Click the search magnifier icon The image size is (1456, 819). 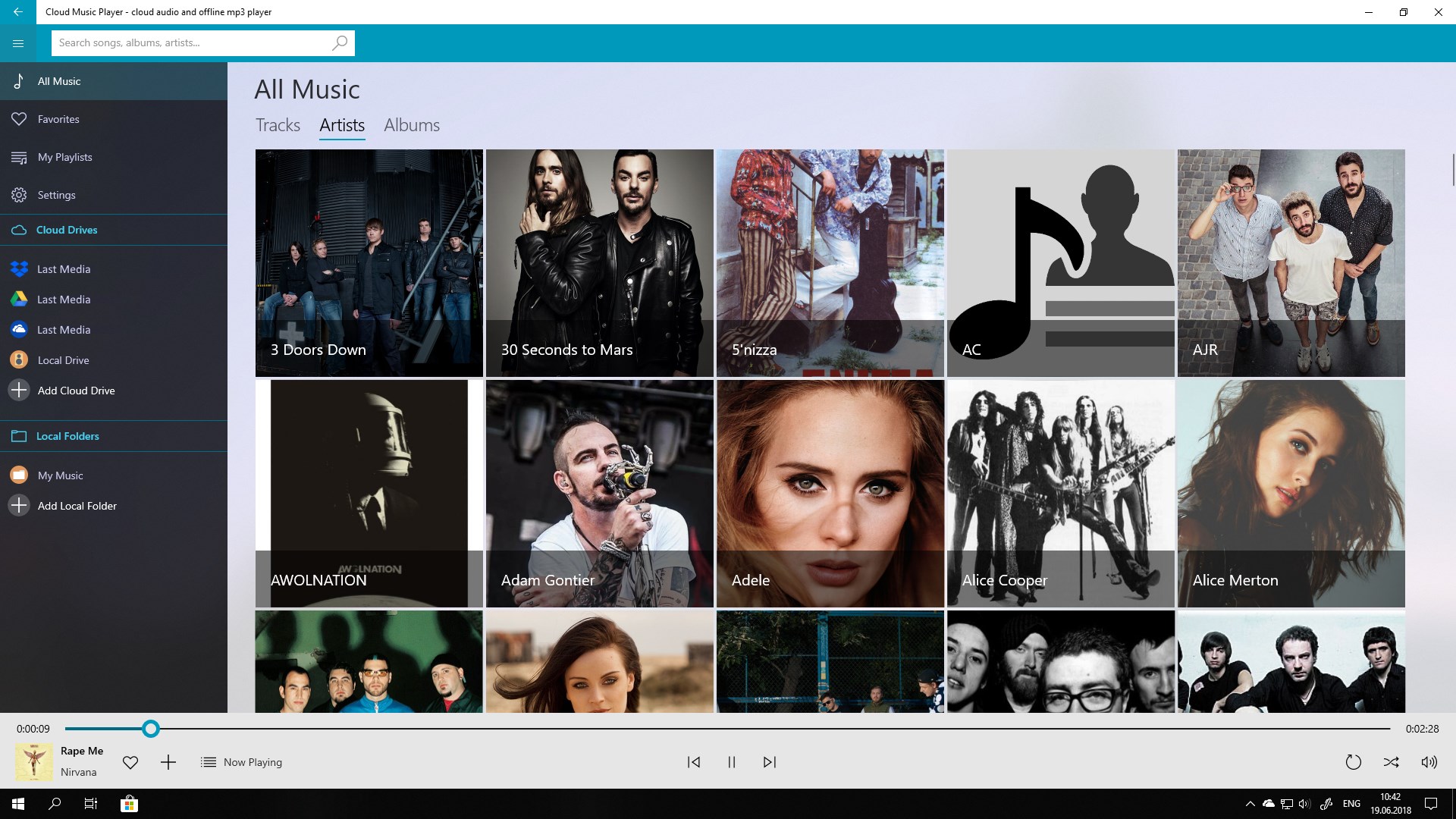point(340,43)
